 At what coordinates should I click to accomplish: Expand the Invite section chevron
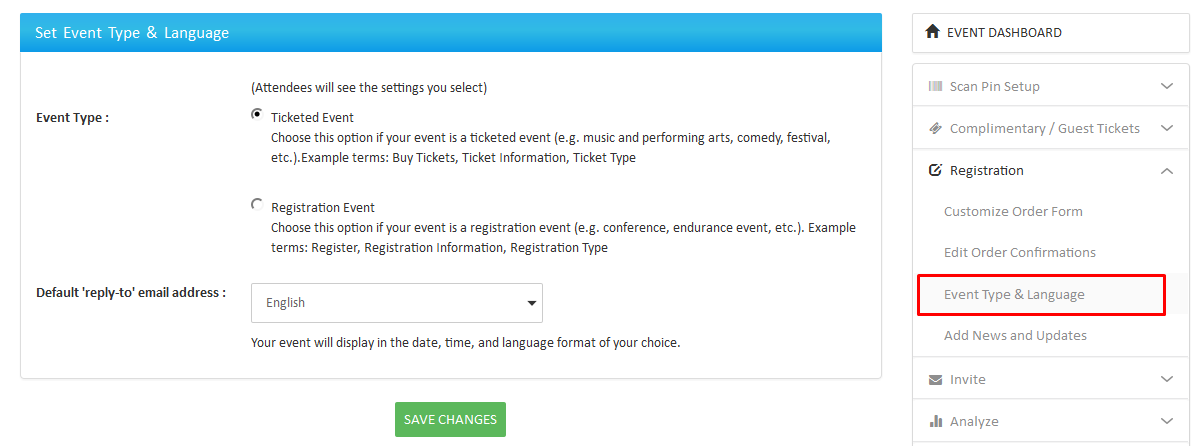[x=1166, y=379]
